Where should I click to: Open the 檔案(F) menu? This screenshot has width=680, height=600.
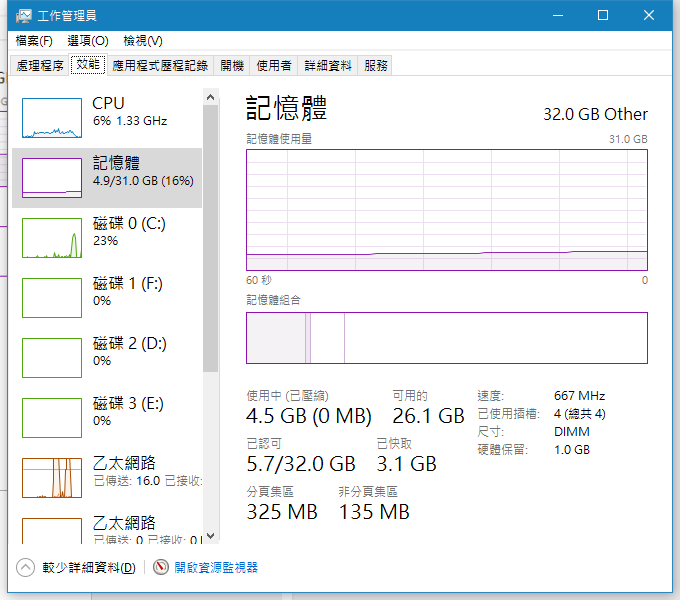coord(34,41)
